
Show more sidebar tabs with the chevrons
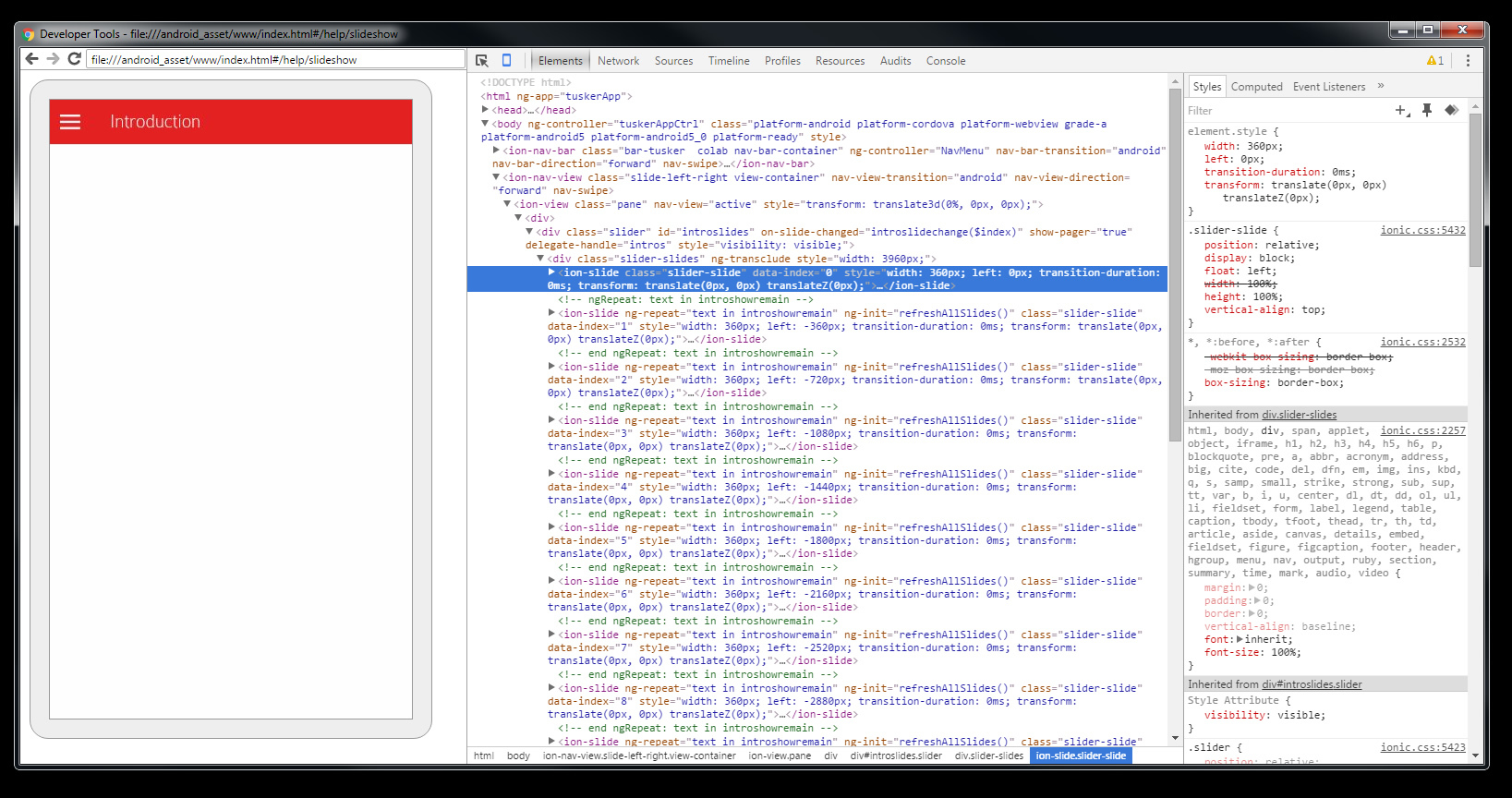[1381, 87]
